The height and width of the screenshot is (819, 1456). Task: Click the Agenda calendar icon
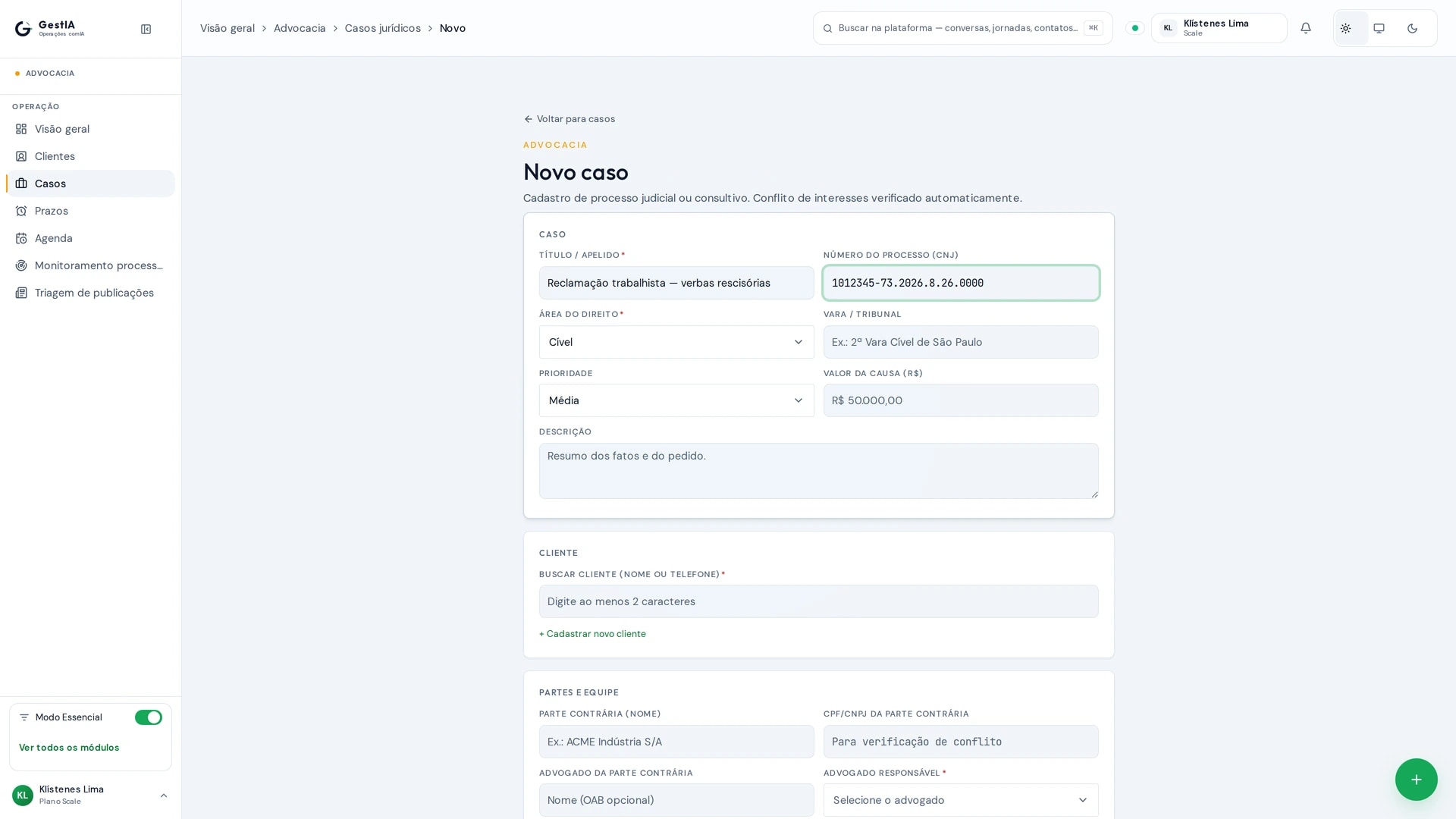(x=21, y=238)
